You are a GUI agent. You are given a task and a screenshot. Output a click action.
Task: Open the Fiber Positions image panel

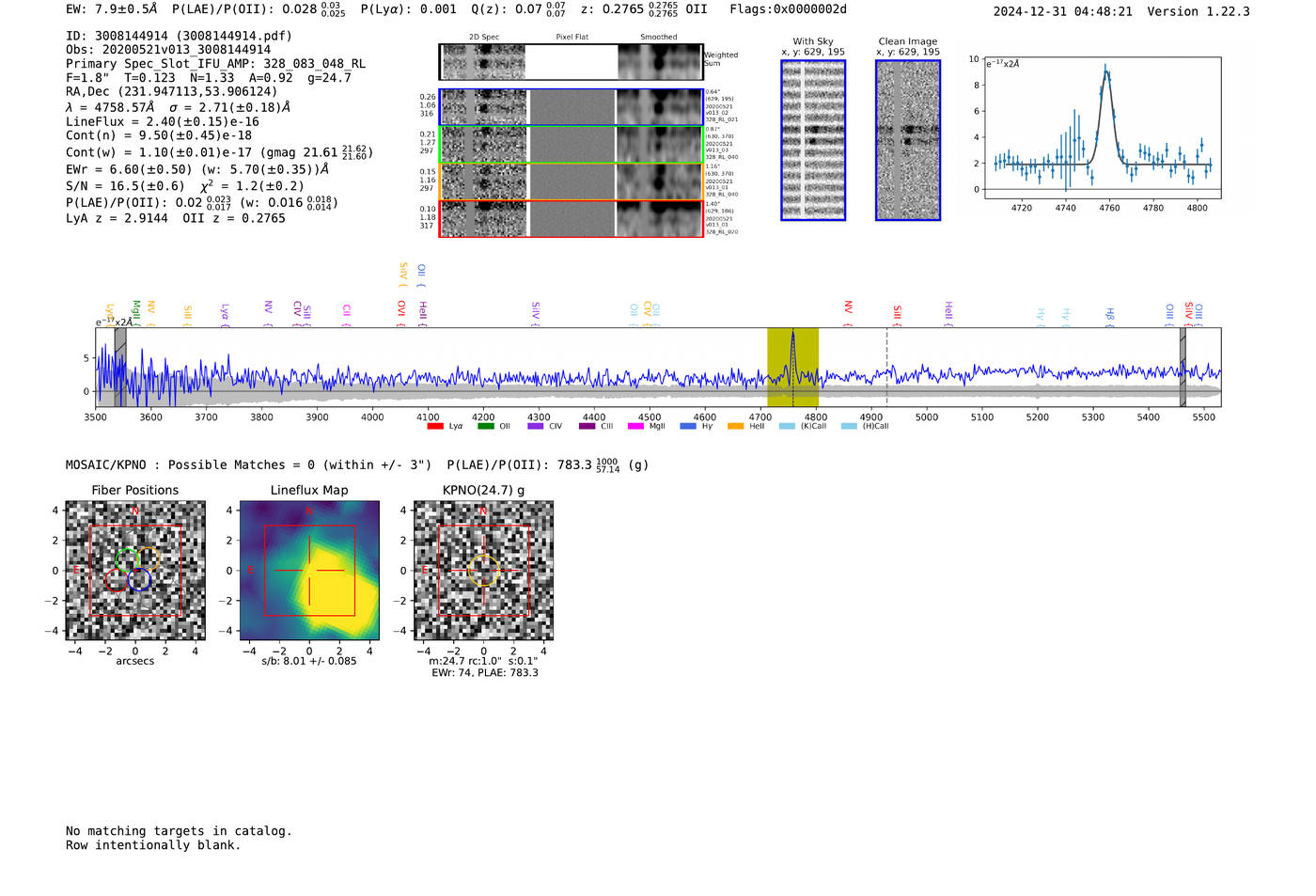click(x=135, y=571)
